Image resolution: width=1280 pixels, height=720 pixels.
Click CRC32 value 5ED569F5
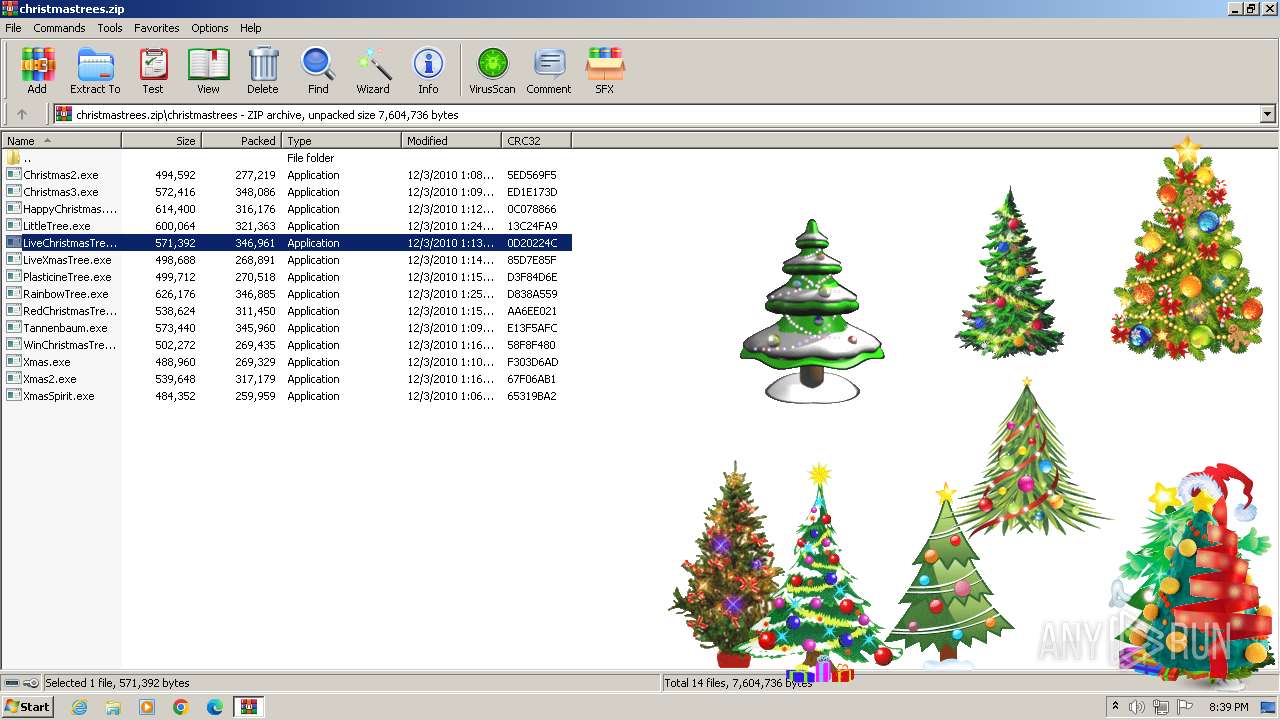pos(532,175)
